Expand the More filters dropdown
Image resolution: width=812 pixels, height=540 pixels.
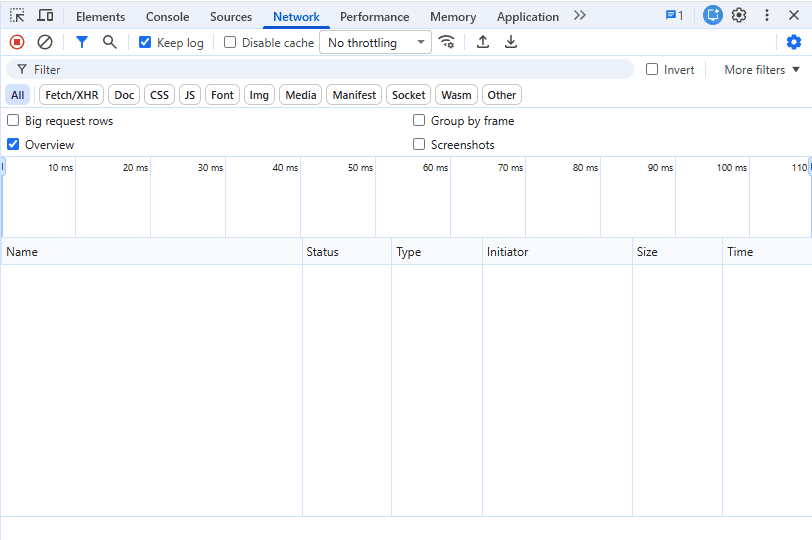(762, 70)
